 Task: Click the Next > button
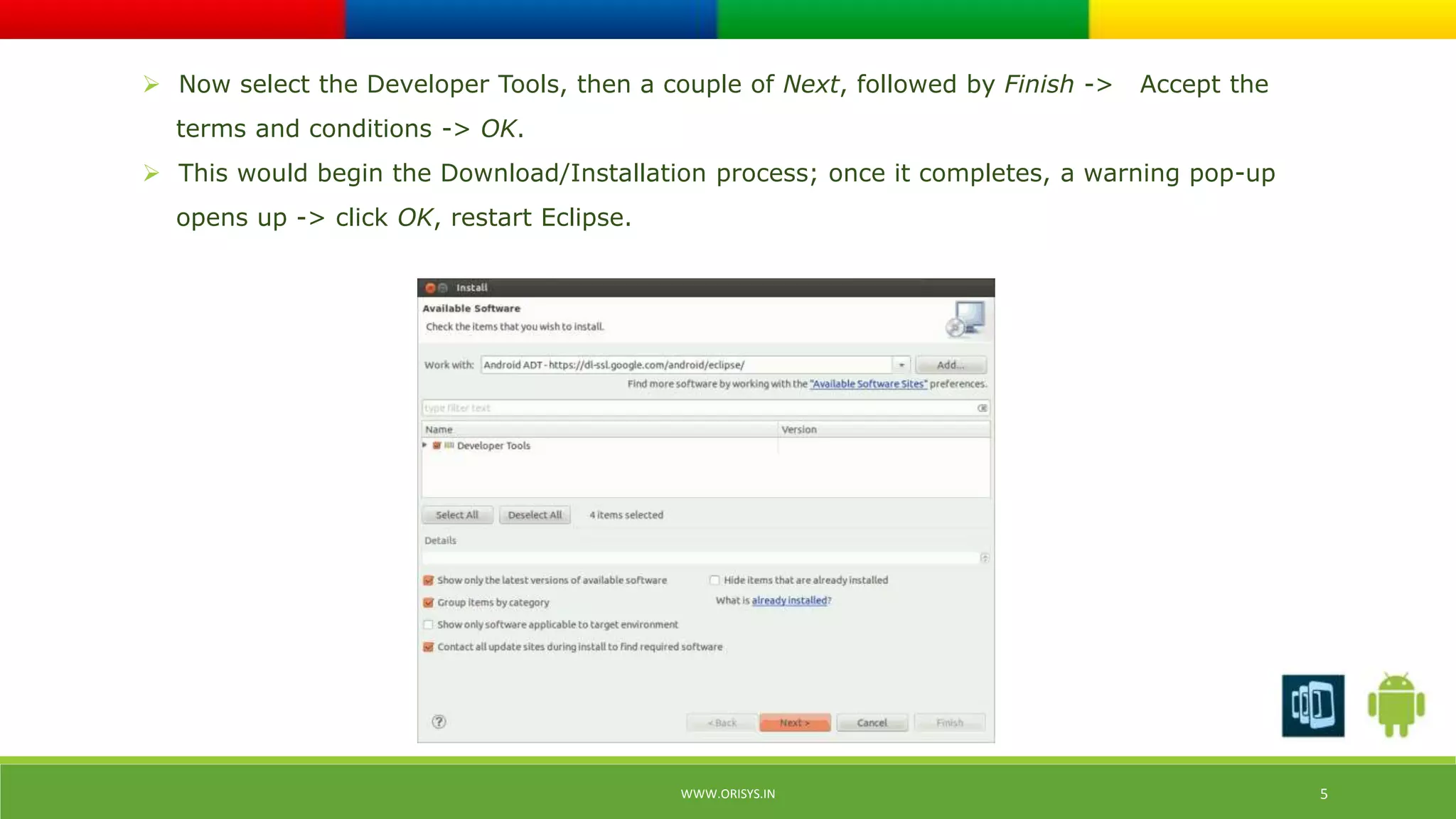coord(795,722)
